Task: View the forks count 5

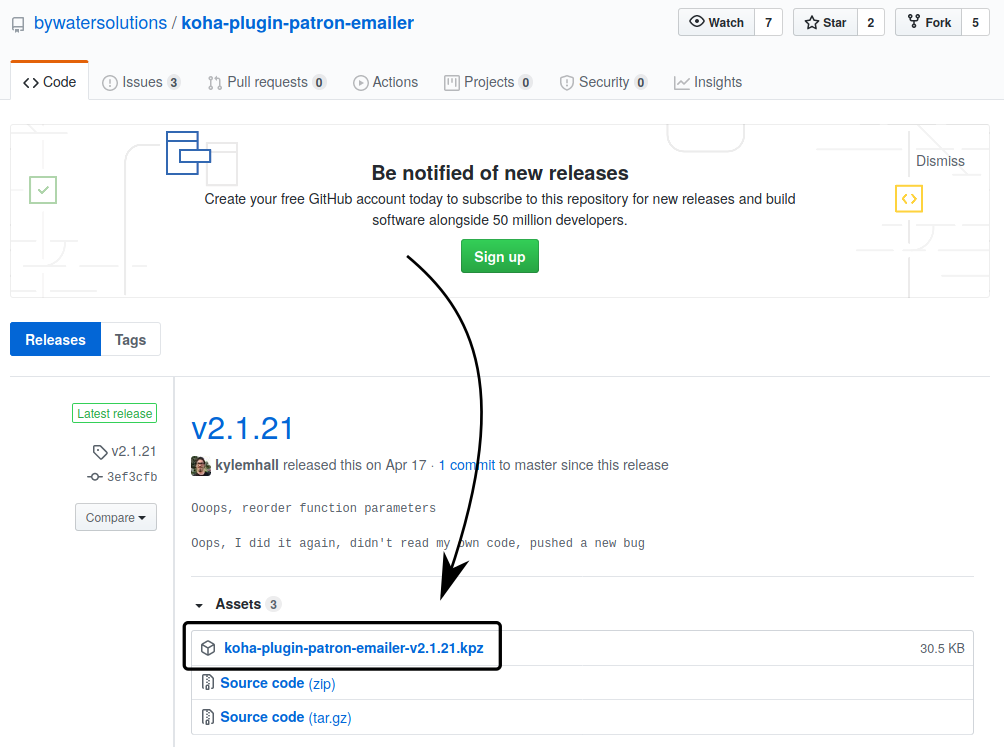Action: click(x=975, y=22)
